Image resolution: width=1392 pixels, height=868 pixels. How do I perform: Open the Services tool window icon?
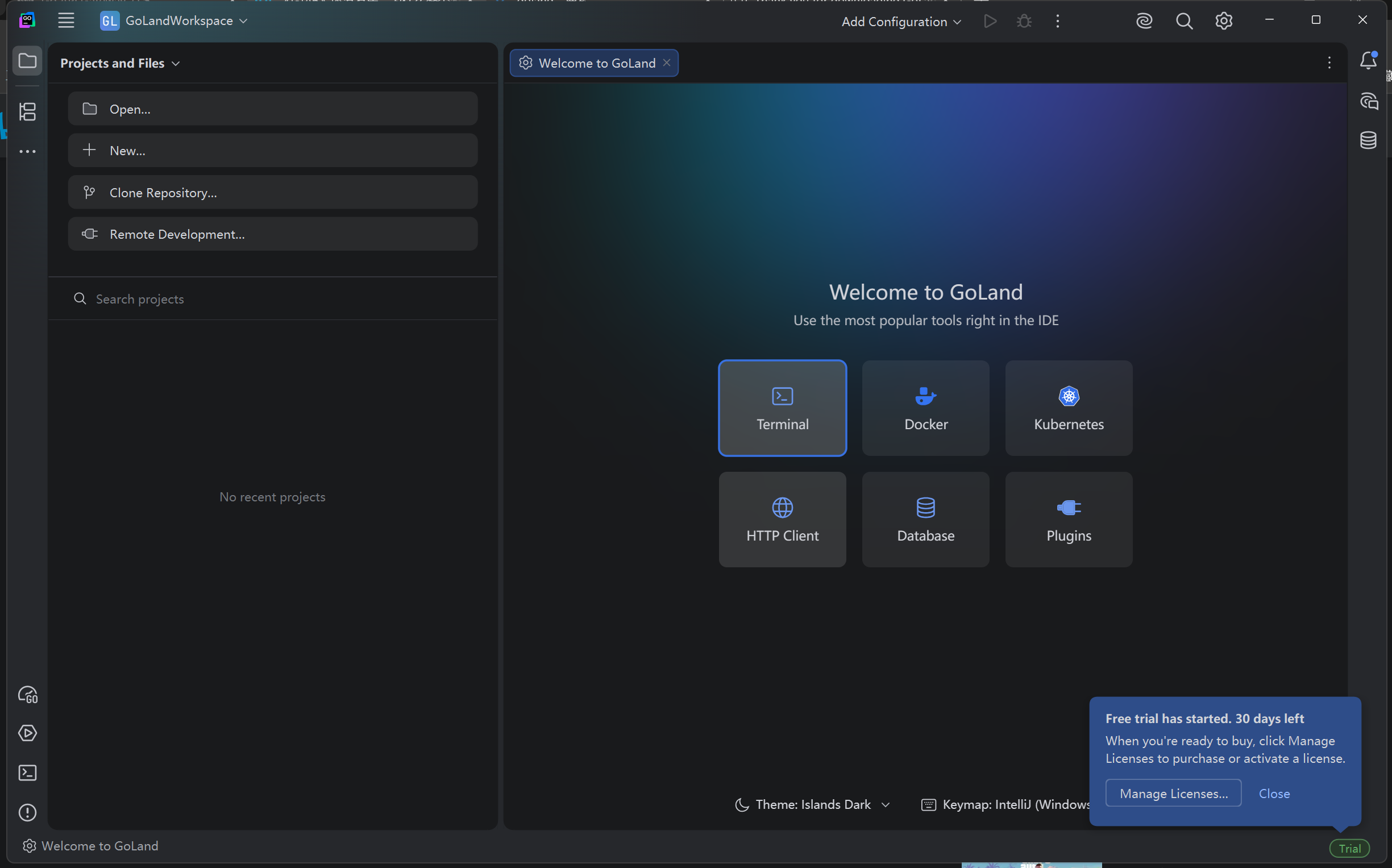coord(27,733)
